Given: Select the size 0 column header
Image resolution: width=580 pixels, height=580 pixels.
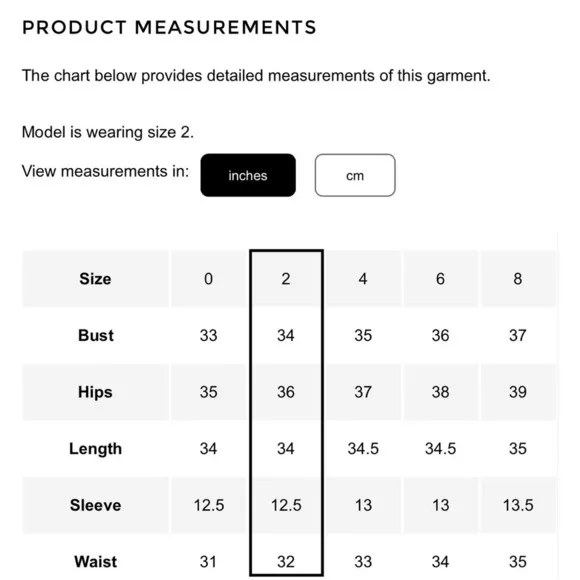Looking at the screenshot, I should pos(208,279).
